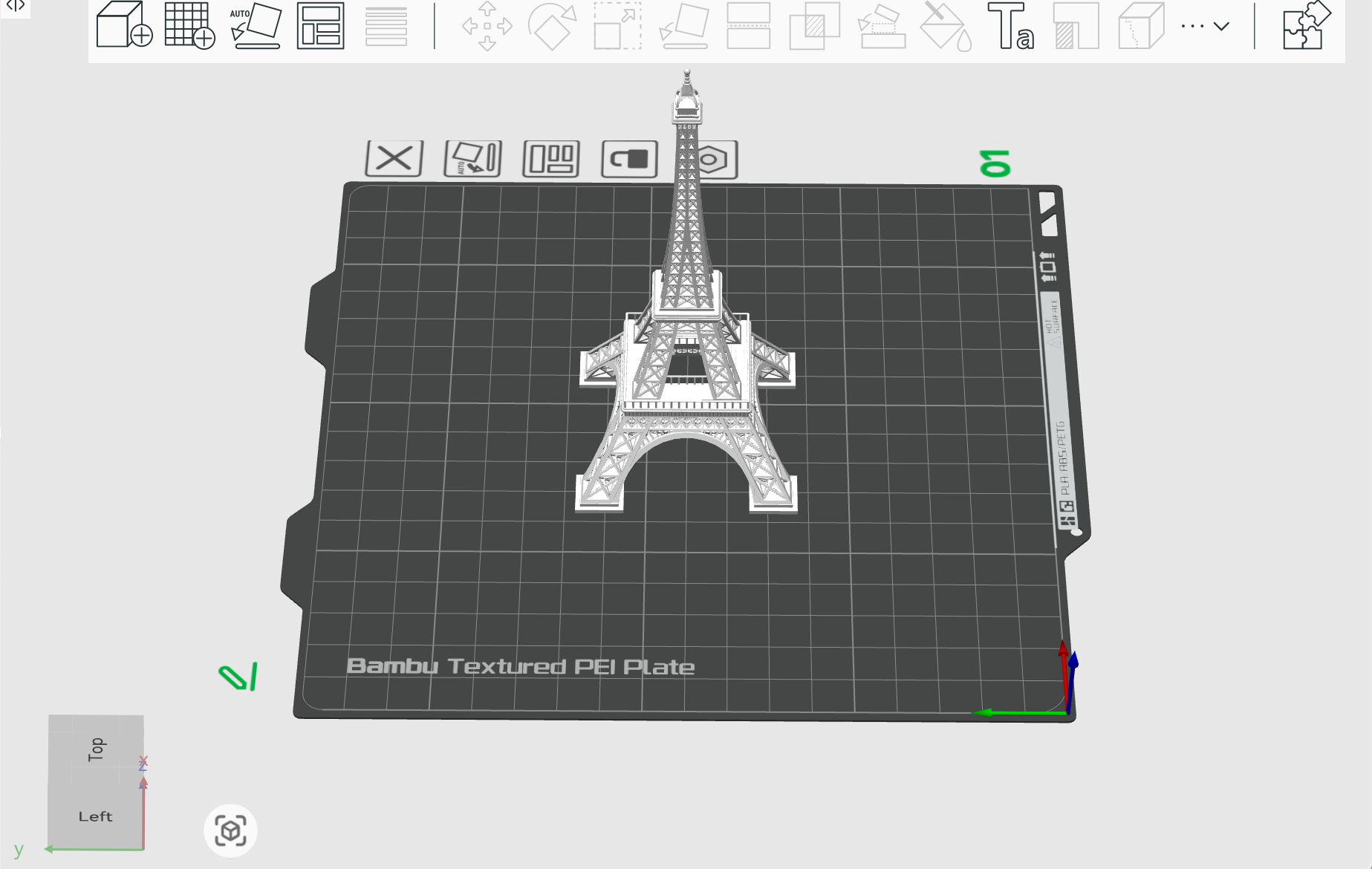
Task: Remove plate using X button above plate
Action: [x=394, y=158]
